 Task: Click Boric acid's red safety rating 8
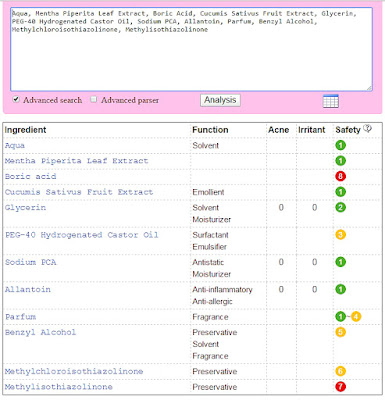[340, 176]
